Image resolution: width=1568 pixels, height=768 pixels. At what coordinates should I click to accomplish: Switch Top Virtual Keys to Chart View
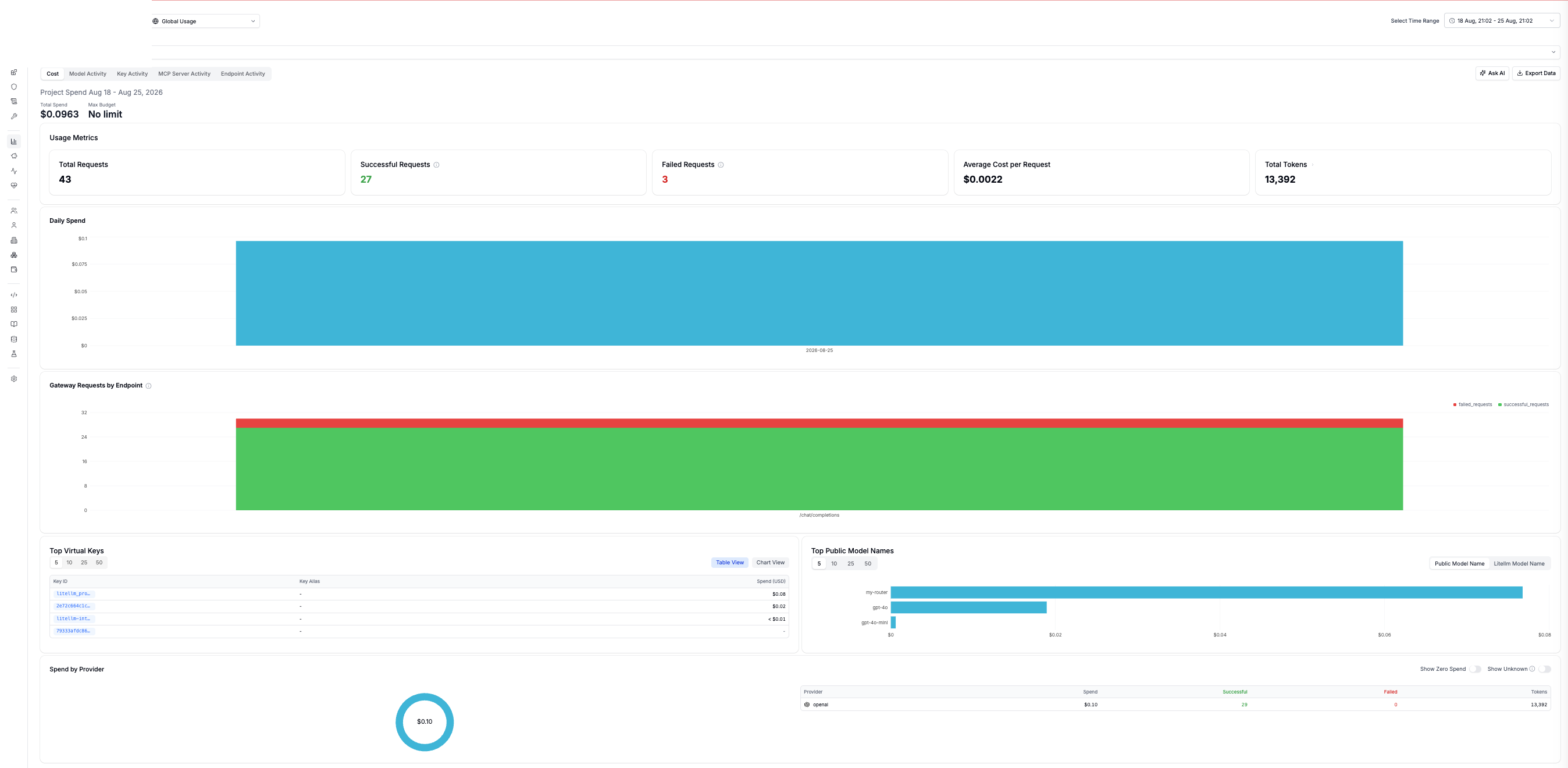point(770,563)
